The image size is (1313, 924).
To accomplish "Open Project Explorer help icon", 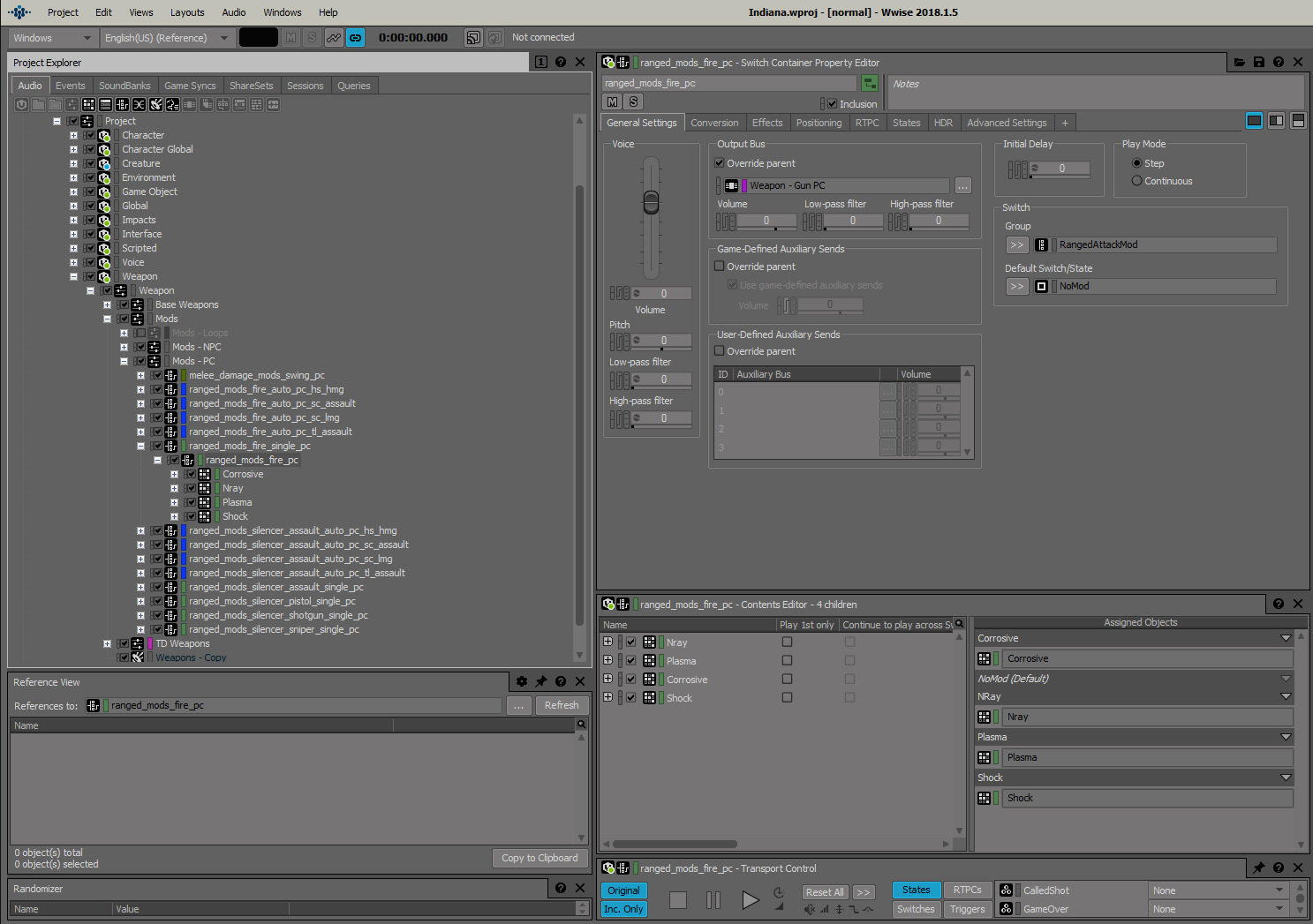I will 561,63.
